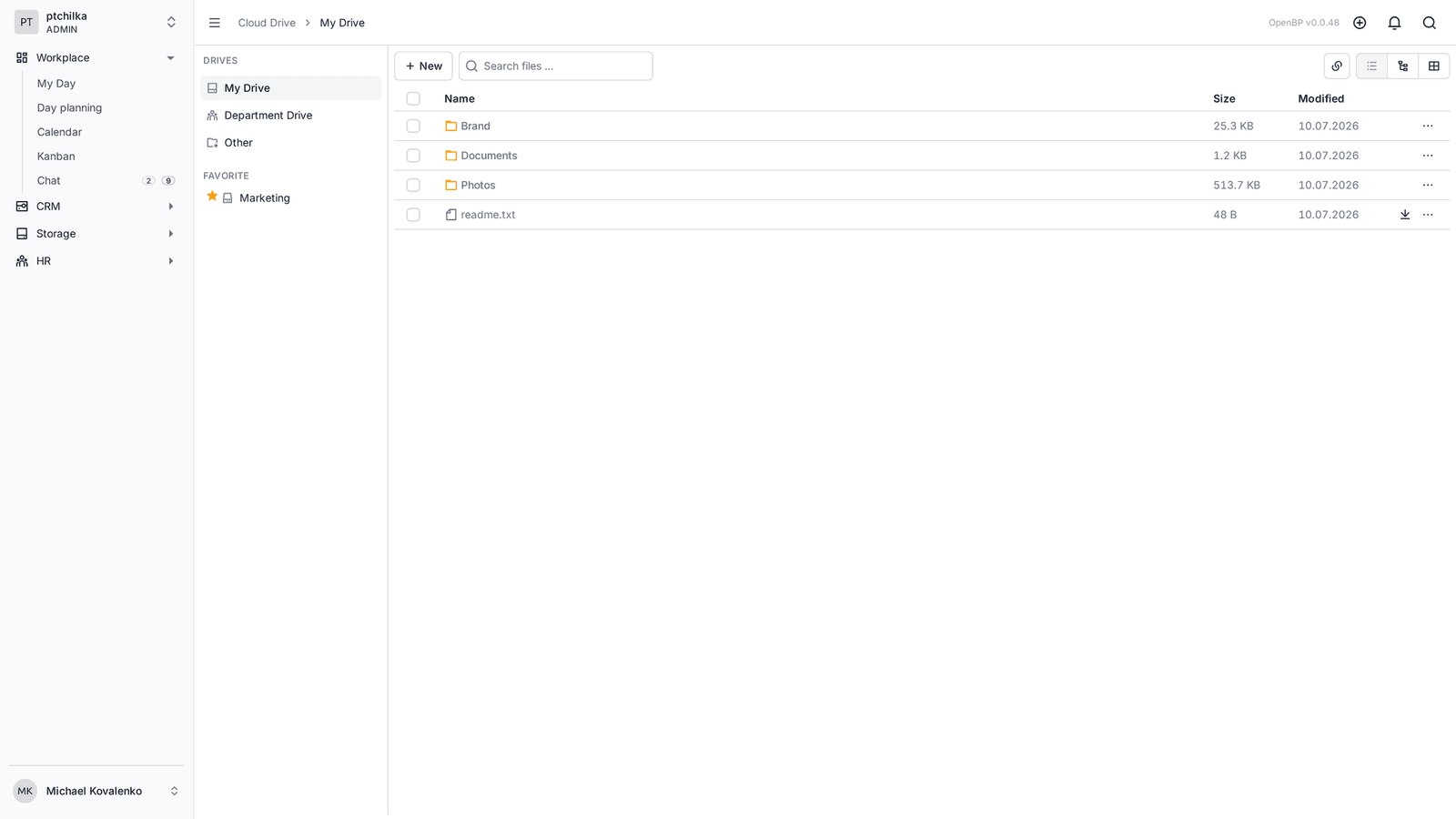Image resolution: width=1456 pixels, height=819 pixels.
Task: Click the star icon beside Marketing
Action: 212,197
